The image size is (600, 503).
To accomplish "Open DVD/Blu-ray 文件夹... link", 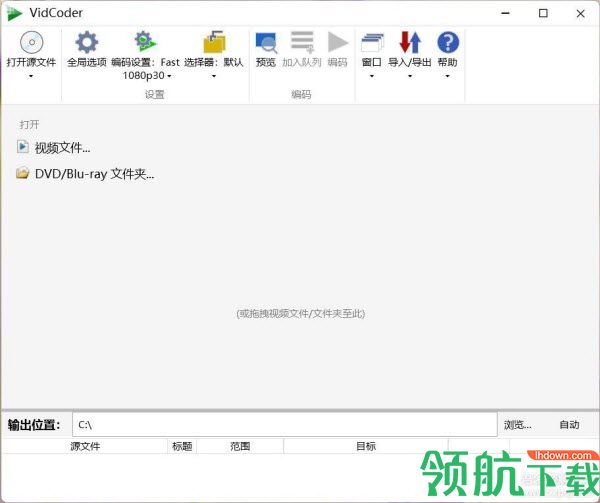I will click(x=95, y=174).
